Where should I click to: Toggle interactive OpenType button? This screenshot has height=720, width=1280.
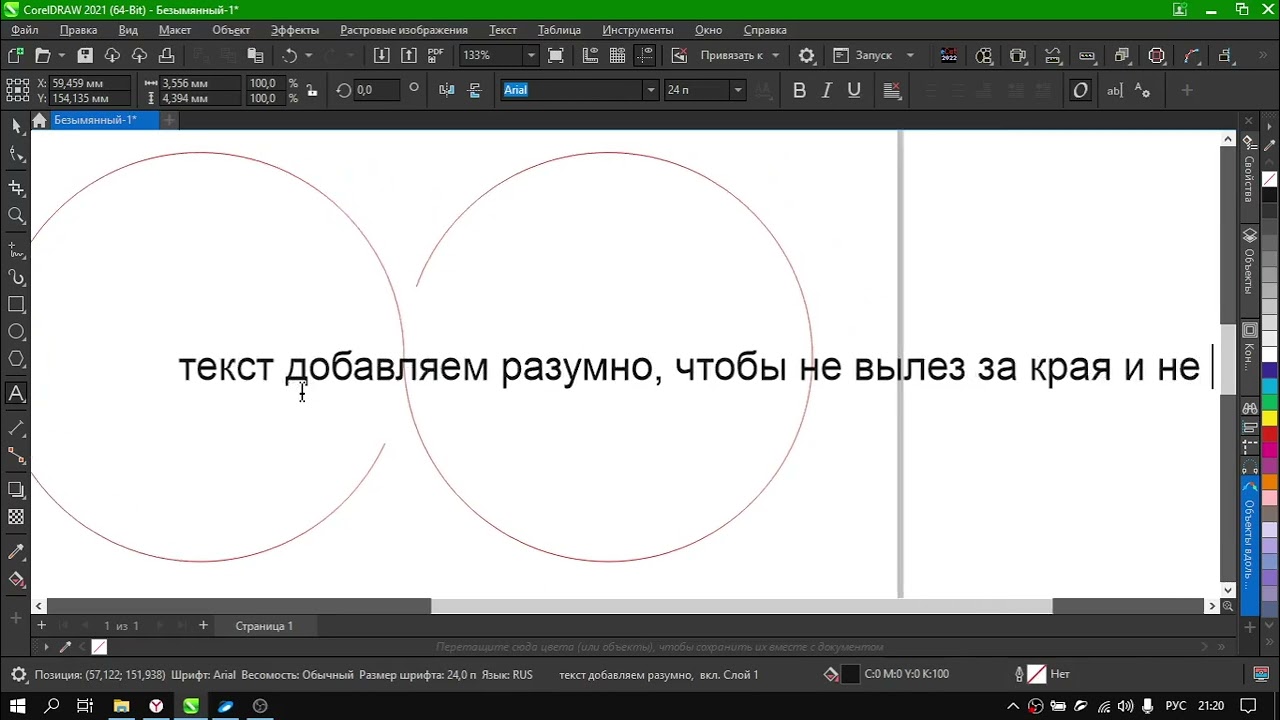pyautogui.click(x=1081, y=90)
